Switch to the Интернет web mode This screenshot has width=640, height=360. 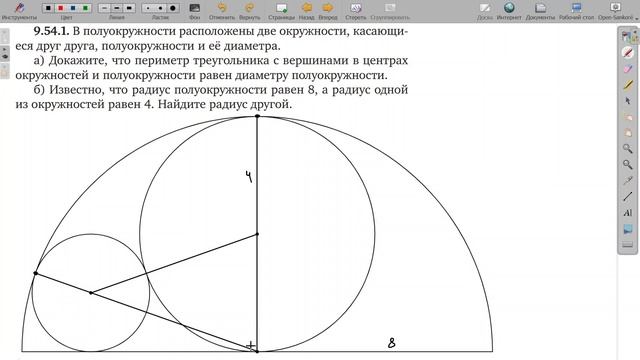[509, 11]
